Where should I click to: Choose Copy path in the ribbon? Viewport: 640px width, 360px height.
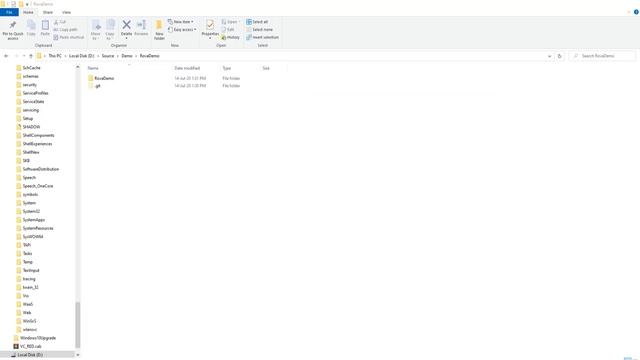[x=65, y=29]
